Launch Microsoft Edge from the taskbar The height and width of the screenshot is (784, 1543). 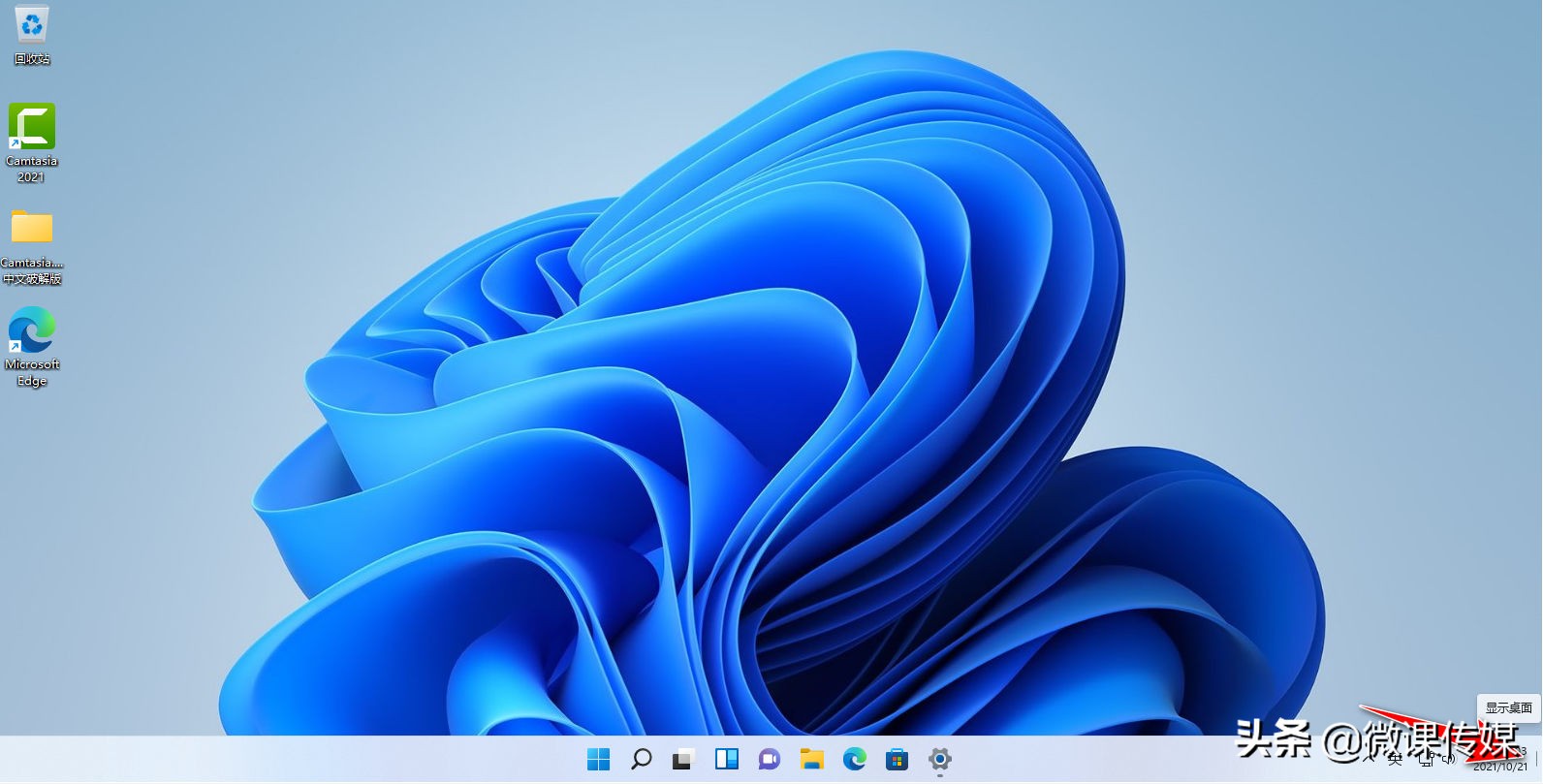coord(855,760)
